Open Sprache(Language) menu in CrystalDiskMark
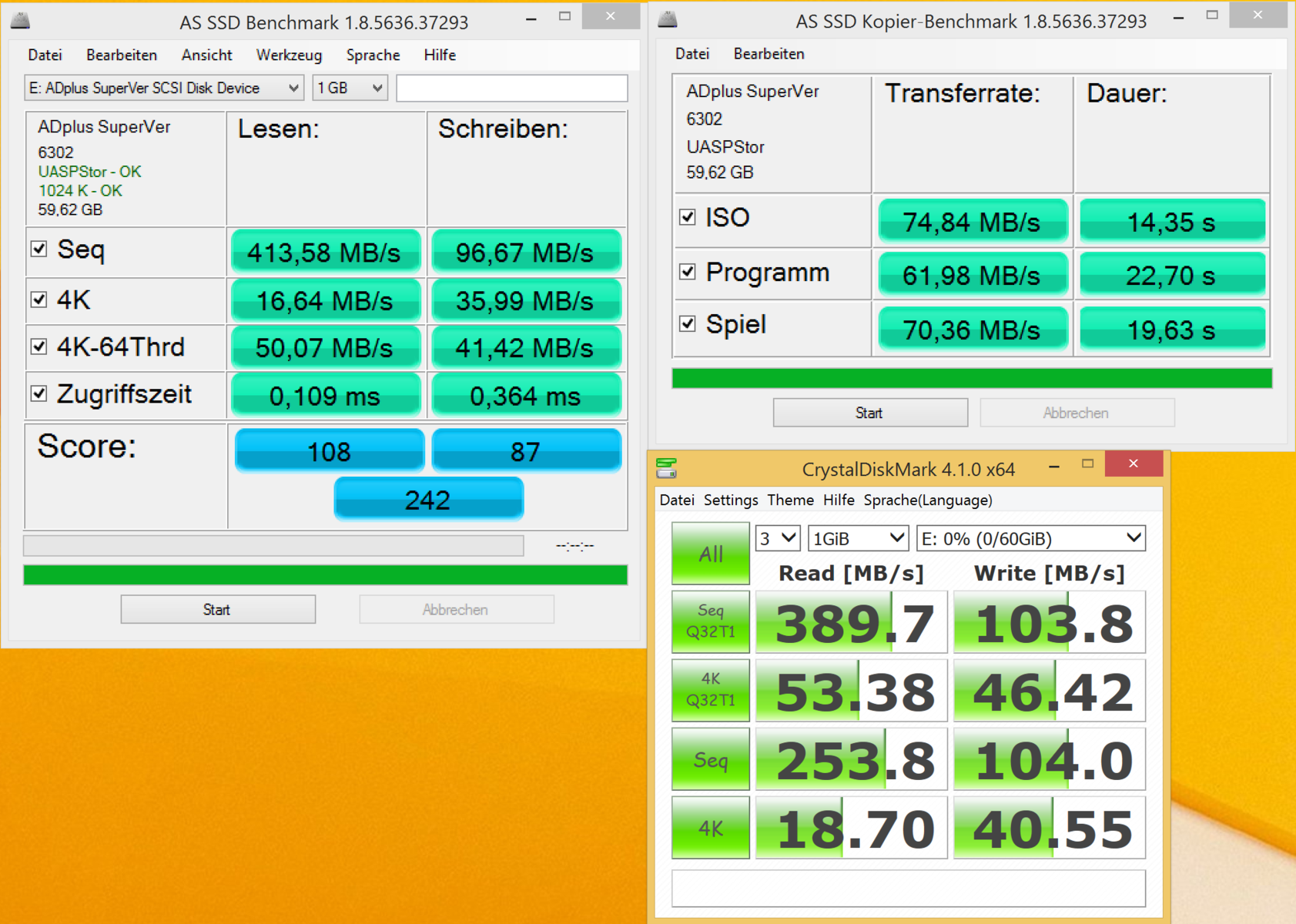 click(928, 500)
